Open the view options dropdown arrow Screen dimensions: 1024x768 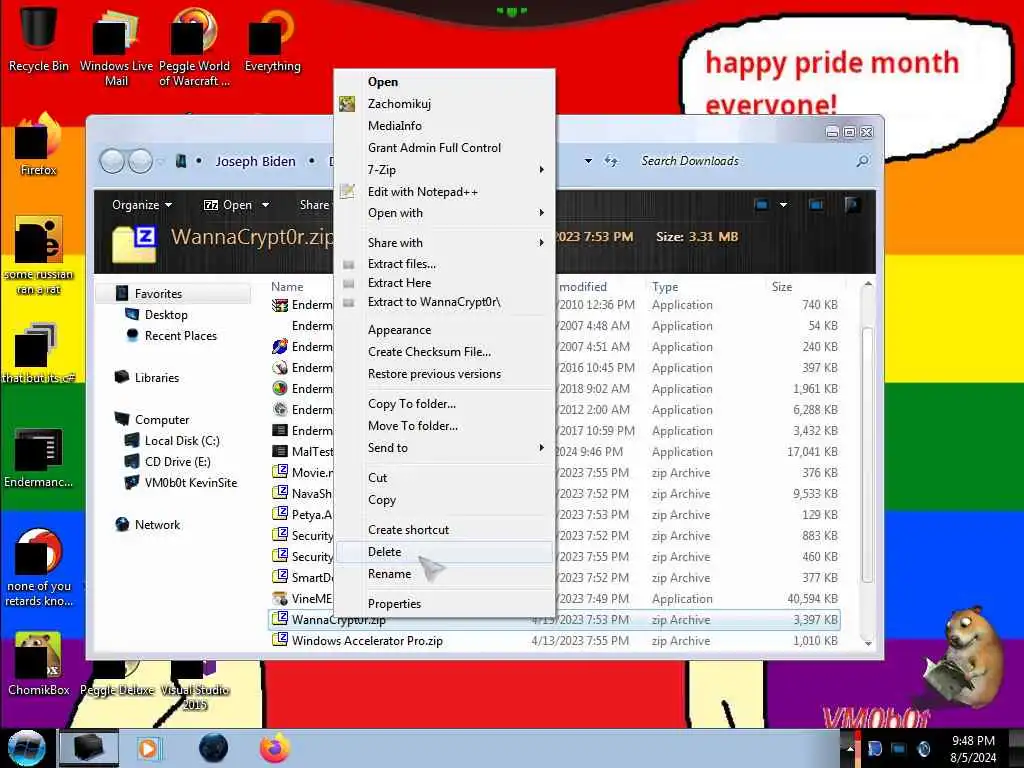(783, 204)
